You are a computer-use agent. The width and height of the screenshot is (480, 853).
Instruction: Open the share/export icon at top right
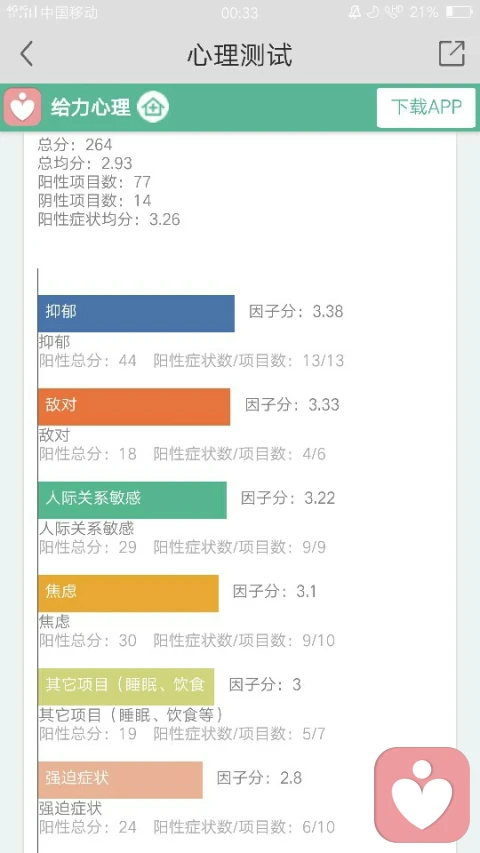point(452,53)
